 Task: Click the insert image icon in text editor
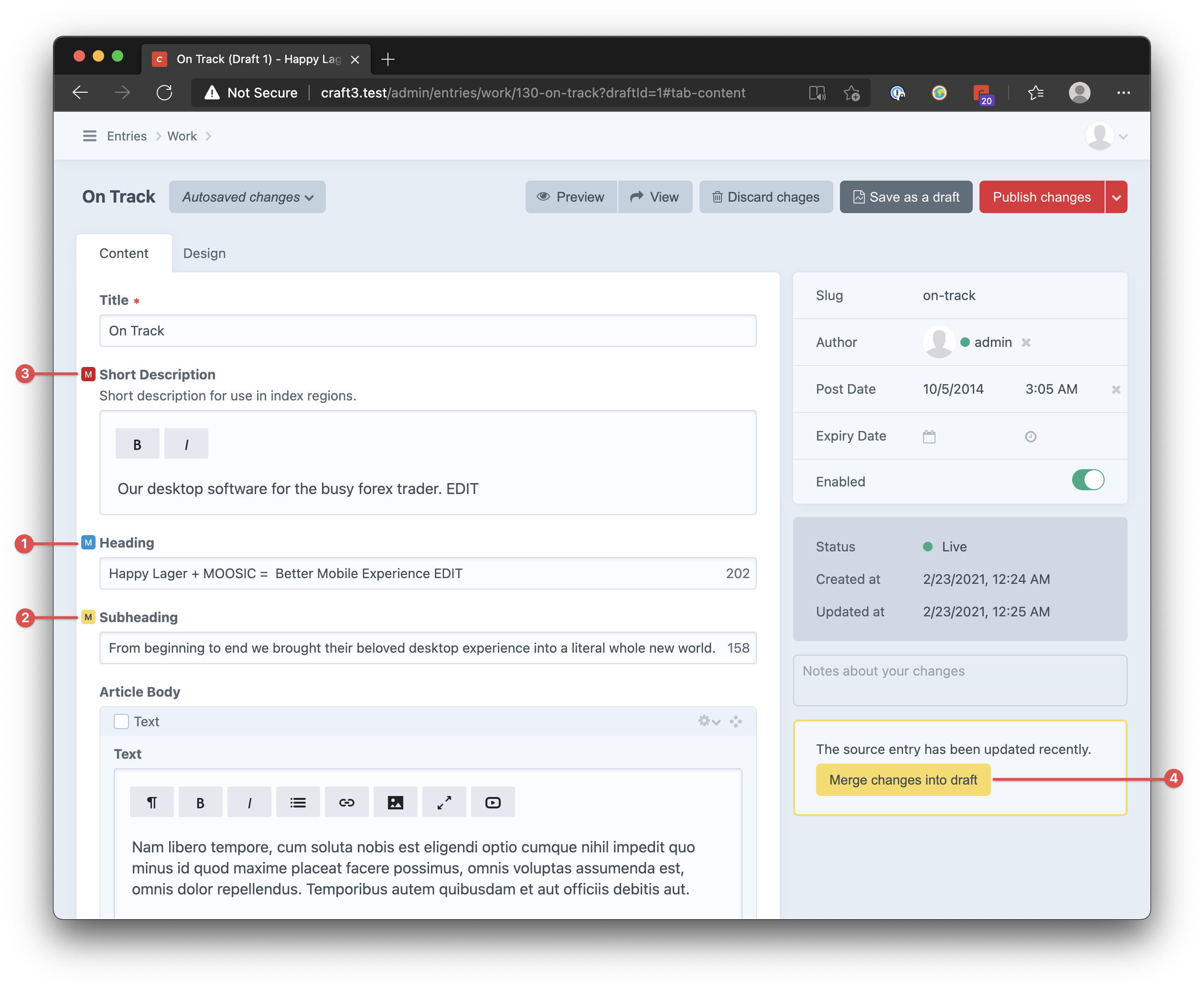tap(395, 802)
